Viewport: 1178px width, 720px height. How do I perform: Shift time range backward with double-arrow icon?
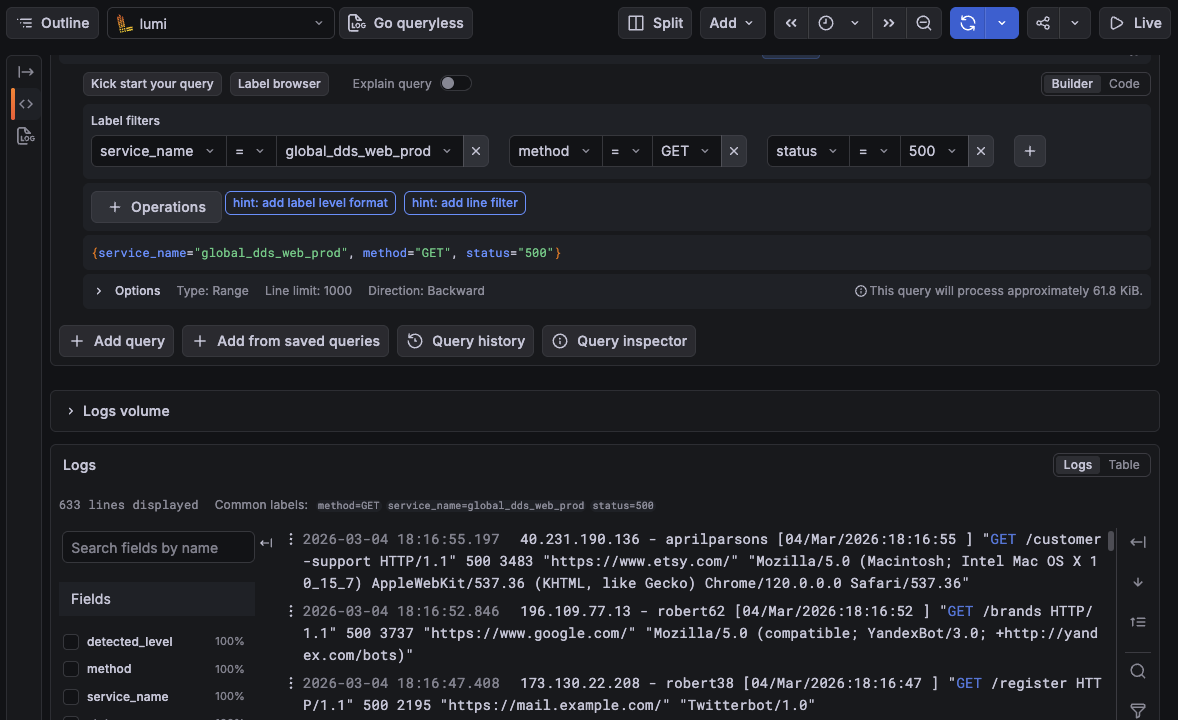790,23
